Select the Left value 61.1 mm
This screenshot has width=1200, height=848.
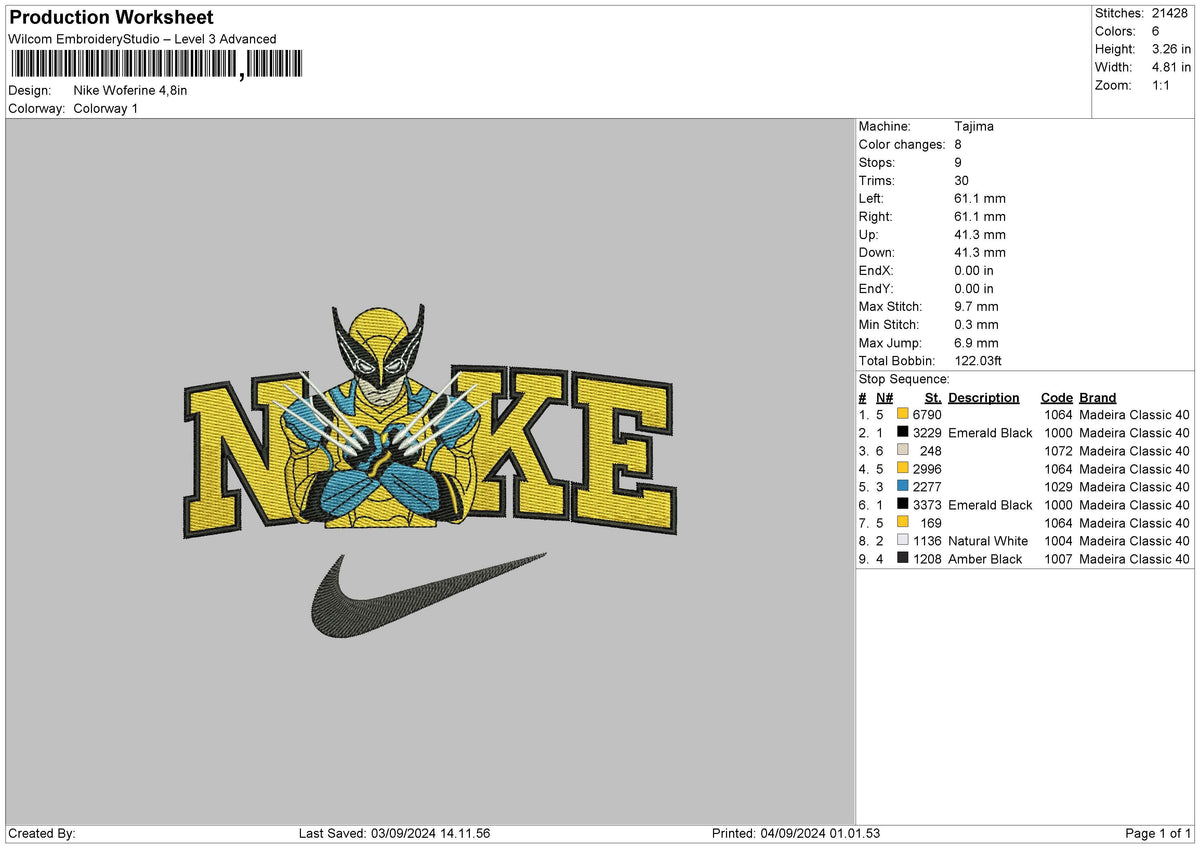click(980, 198)
